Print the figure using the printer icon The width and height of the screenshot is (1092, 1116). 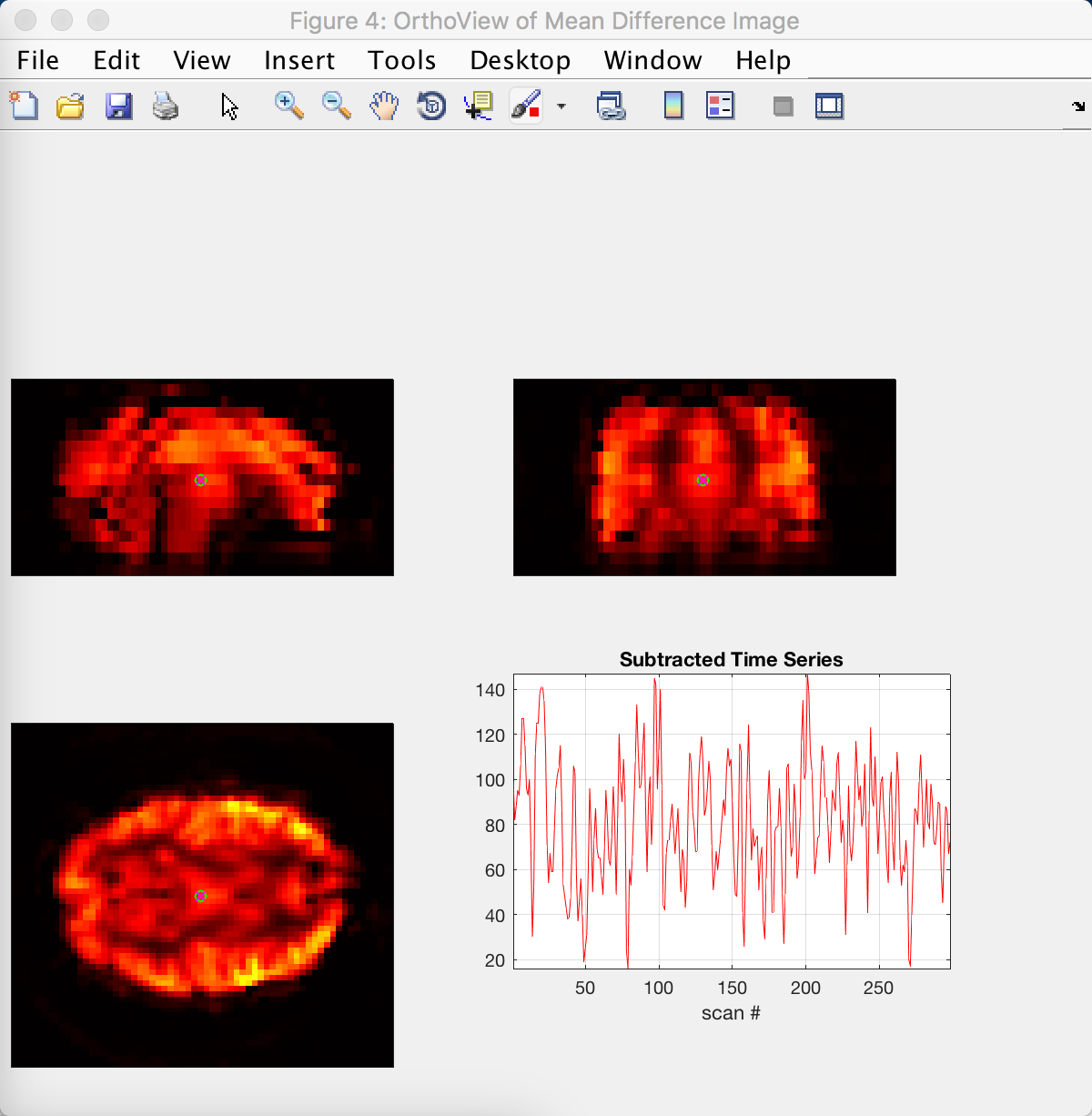[x=166, y=107]
